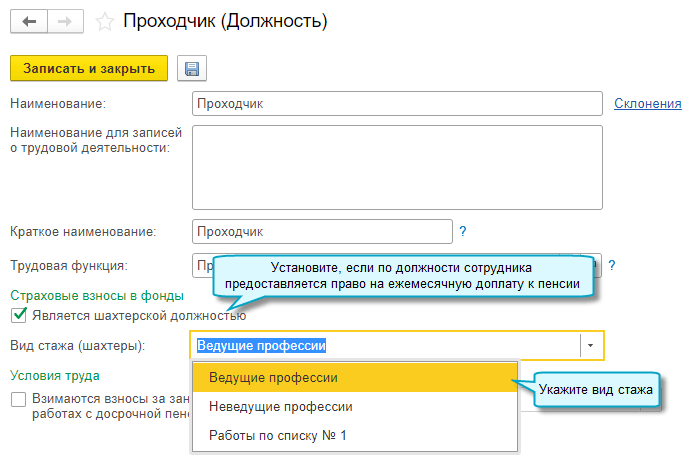Open the Склонения link
The height and width of the screenshot is (458, 689).
point(647,103)
